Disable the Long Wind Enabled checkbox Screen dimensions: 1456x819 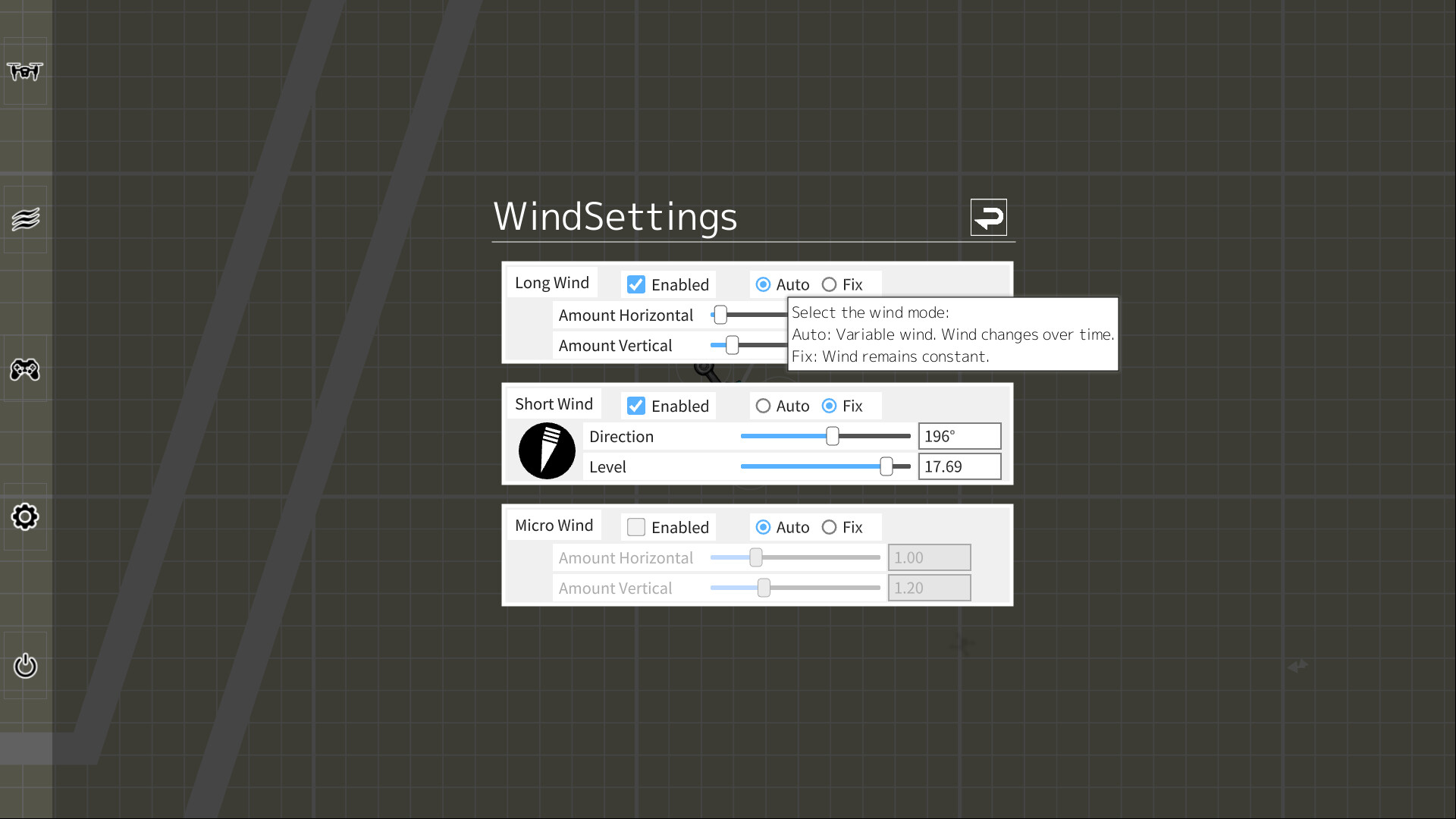click(x=636, y=284)
